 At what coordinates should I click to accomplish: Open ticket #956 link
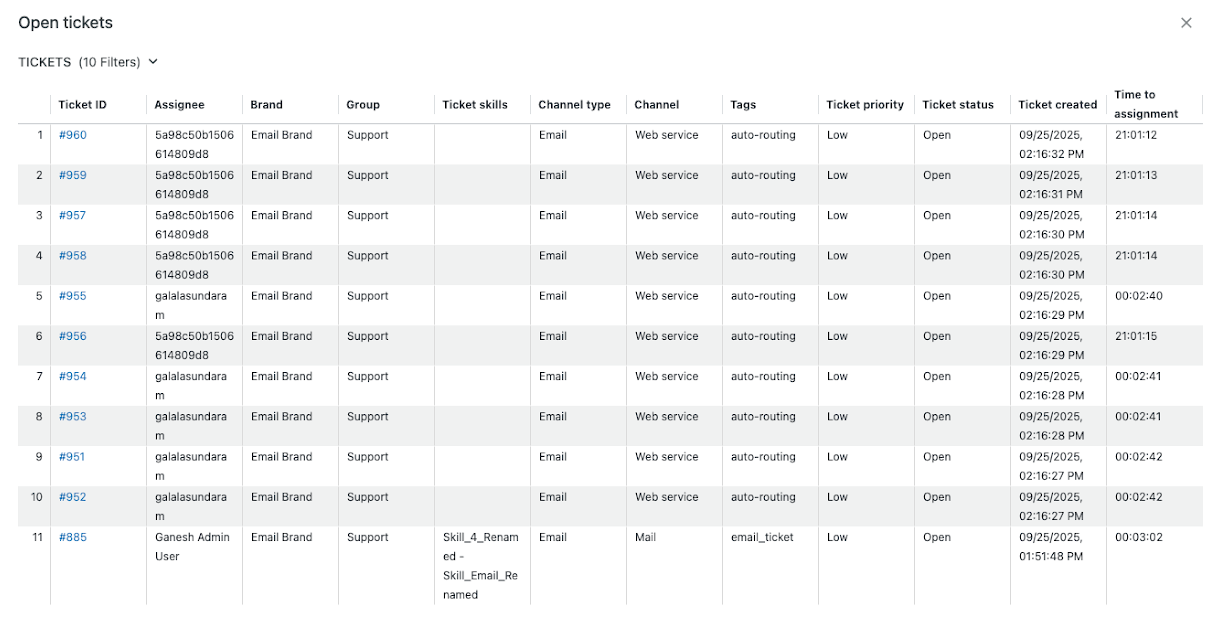point(73,336)
